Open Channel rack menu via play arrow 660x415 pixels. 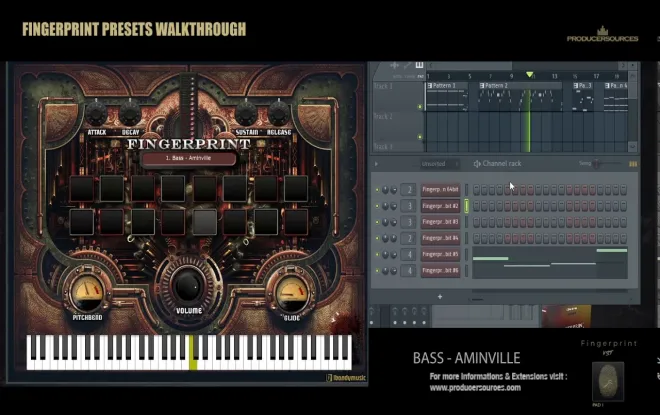[x=376, y=164]
